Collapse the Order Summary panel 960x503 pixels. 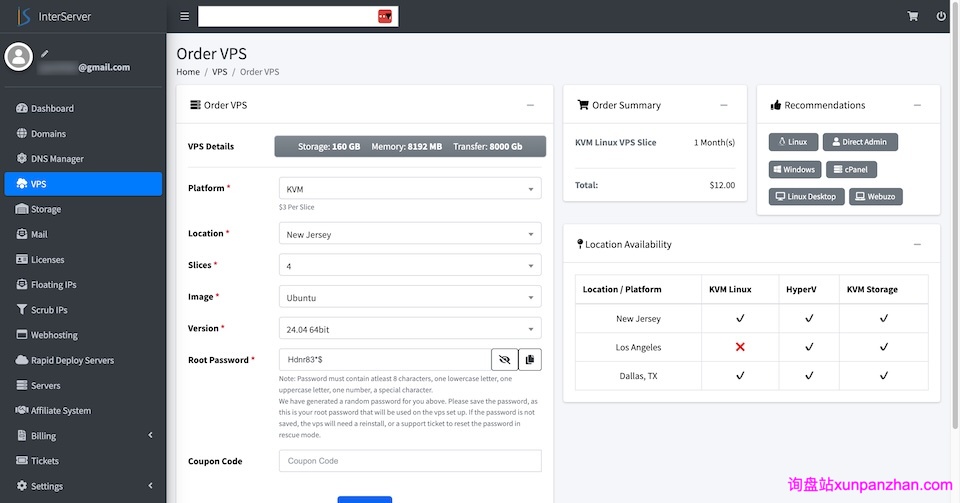click(x=724, y=105)
